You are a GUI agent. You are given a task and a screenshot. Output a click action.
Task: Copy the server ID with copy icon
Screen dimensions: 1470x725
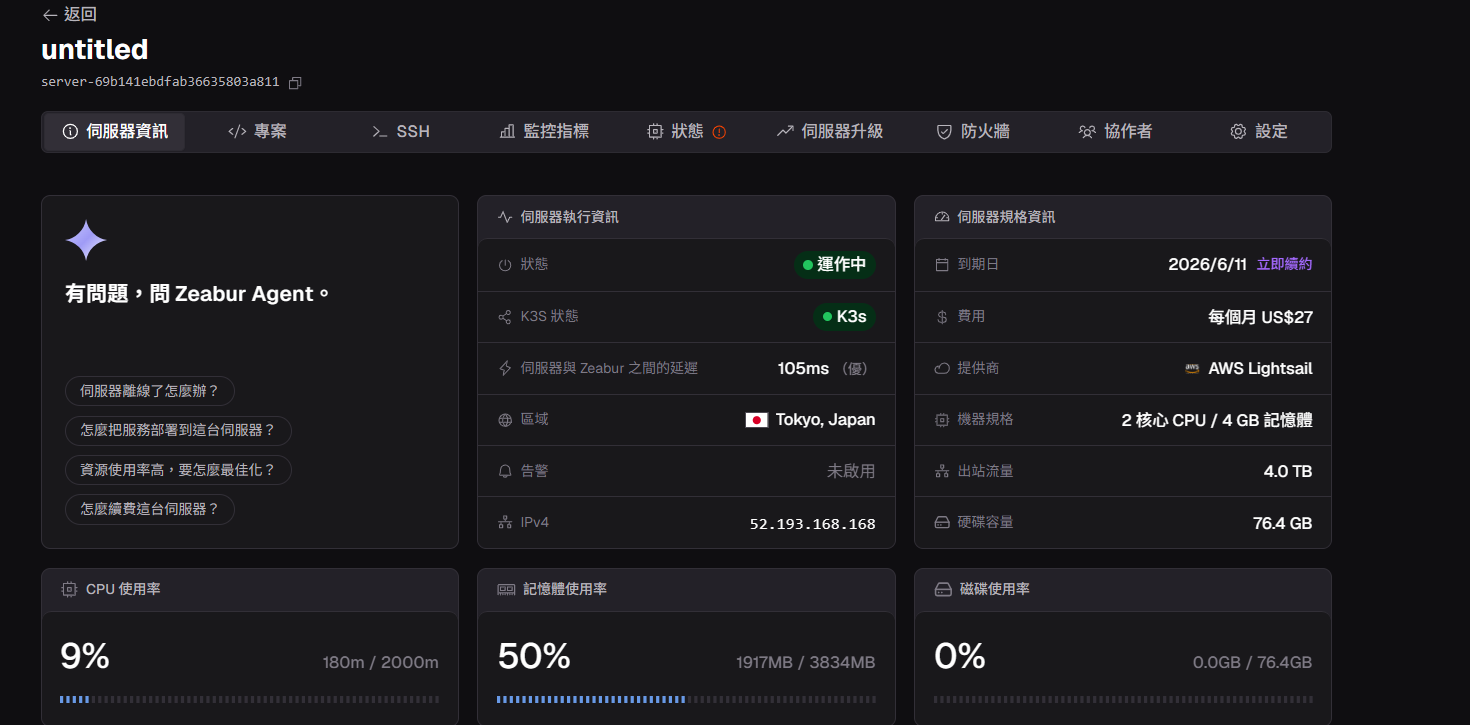click(295, 83)
